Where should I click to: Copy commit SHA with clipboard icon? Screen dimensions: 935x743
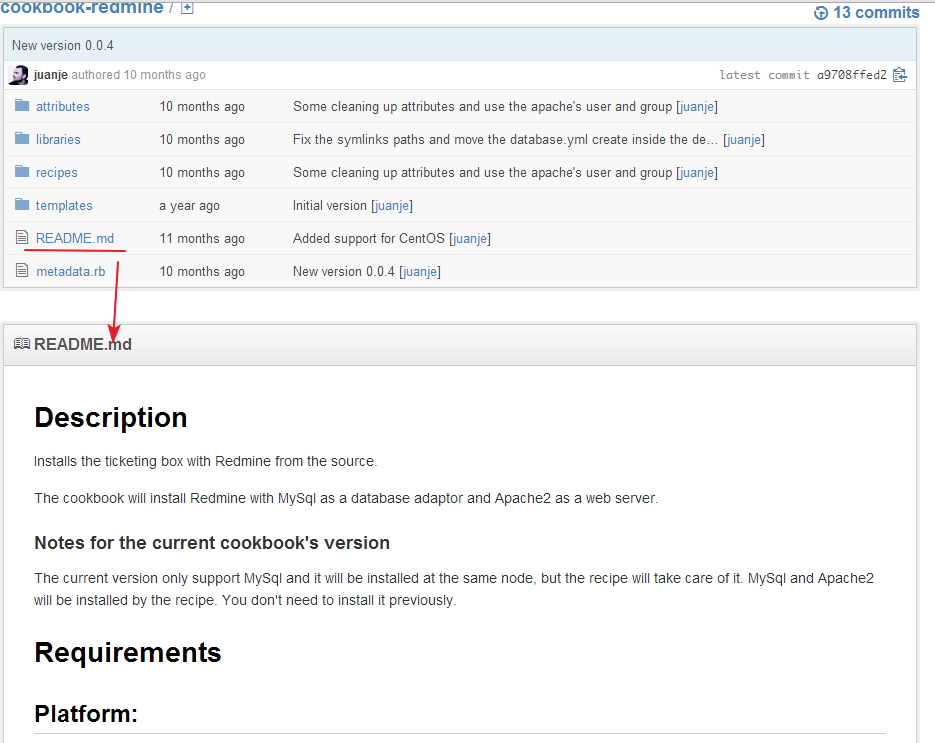coord(900,75)
